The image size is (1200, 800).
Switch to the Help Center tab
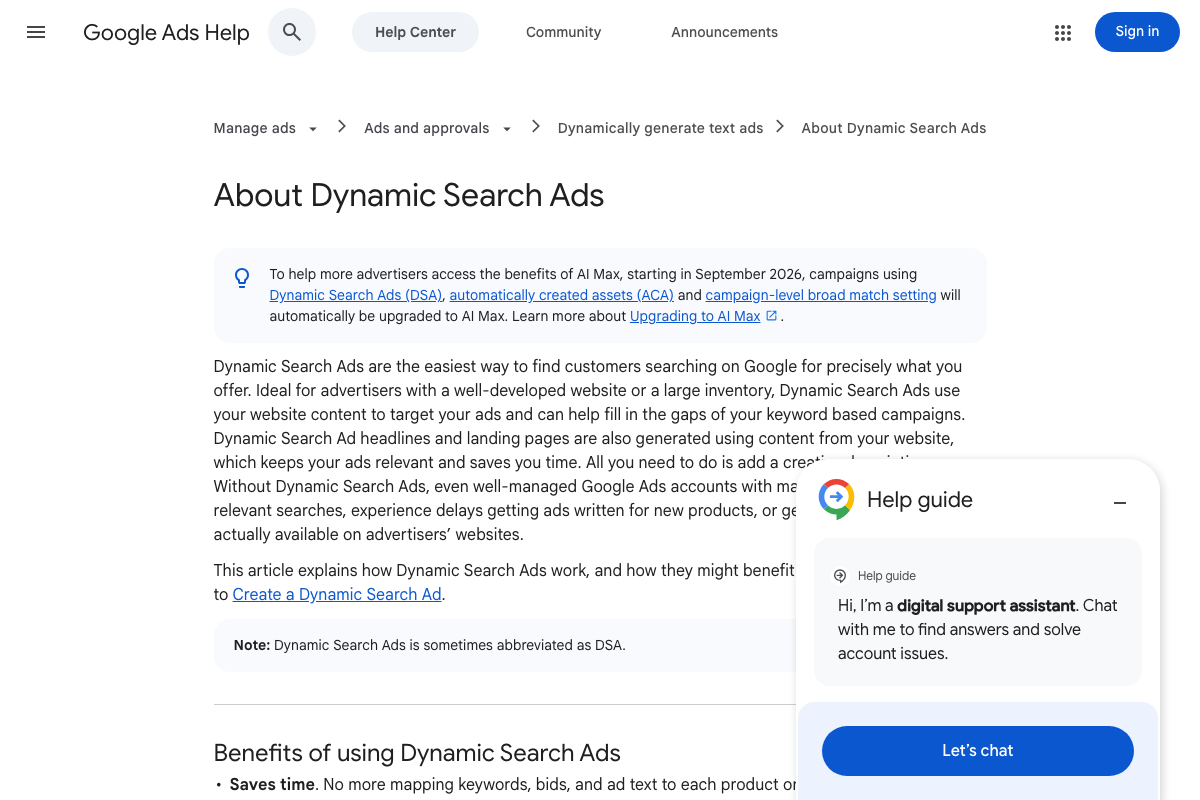415,32
